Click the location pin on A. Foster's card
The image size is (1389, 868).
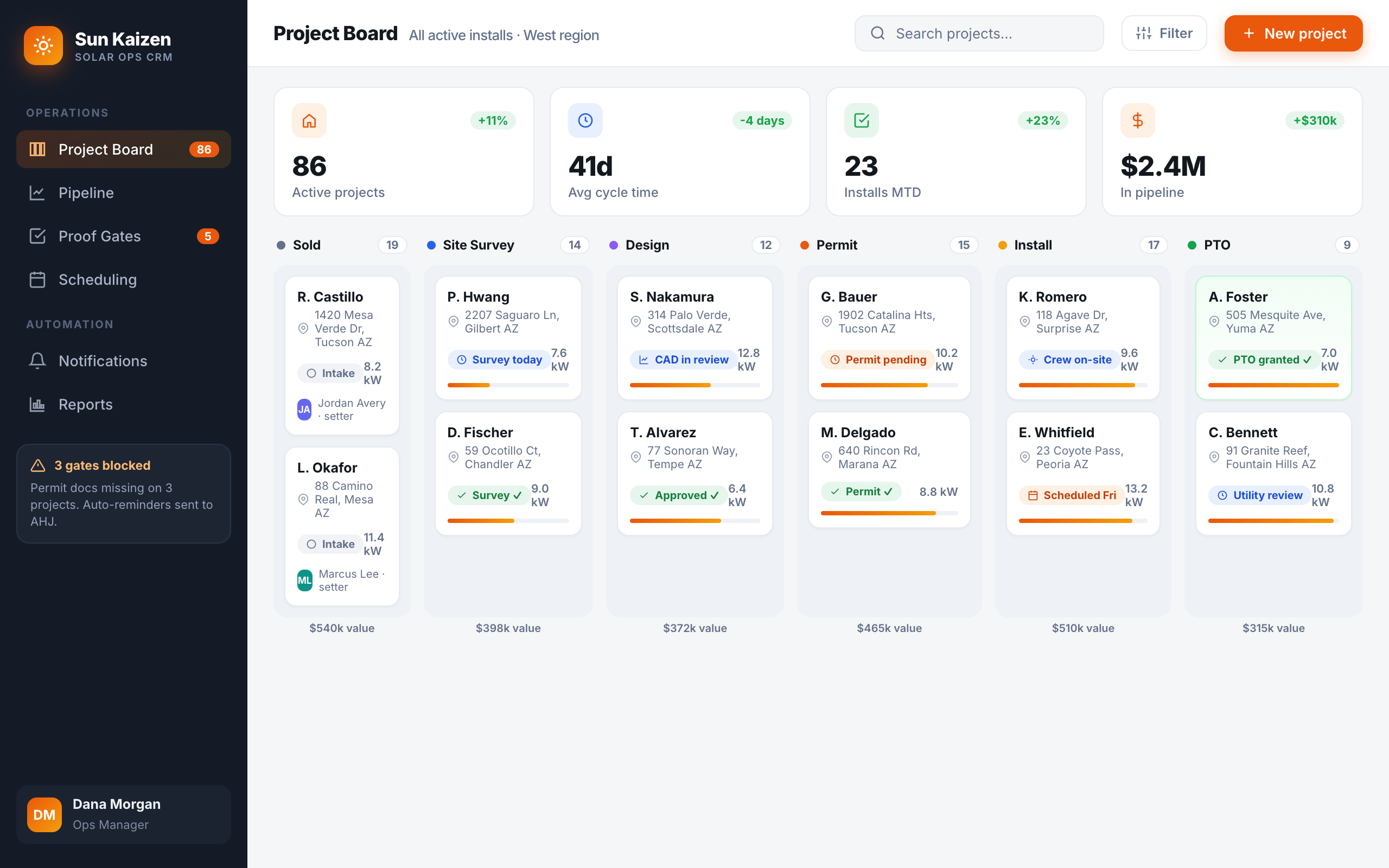pos(1214,322)
